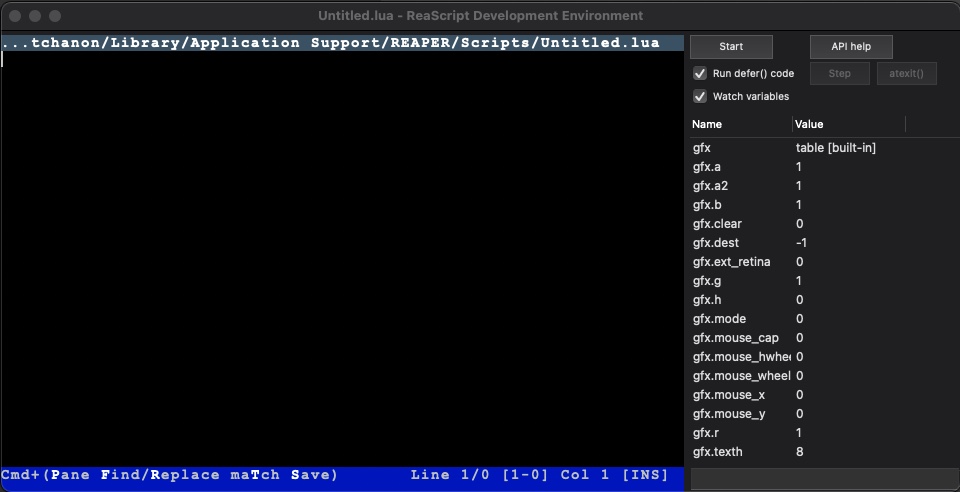Image resolution: width=960 pixels, height=492 pixels.
Task: Uncheck the Watch variables checkbox
Action: [700, 97]
